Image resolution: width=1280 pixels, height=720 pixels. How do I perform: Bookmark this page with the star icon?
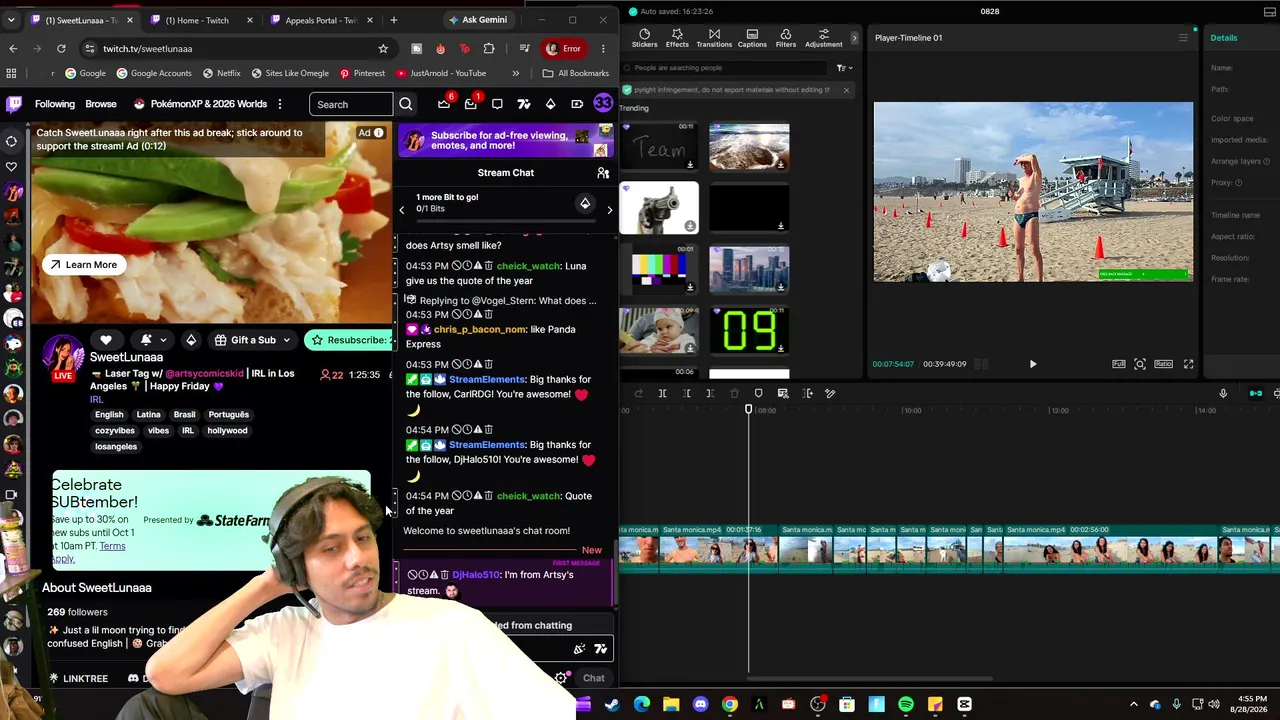click(x=383, y=48)
